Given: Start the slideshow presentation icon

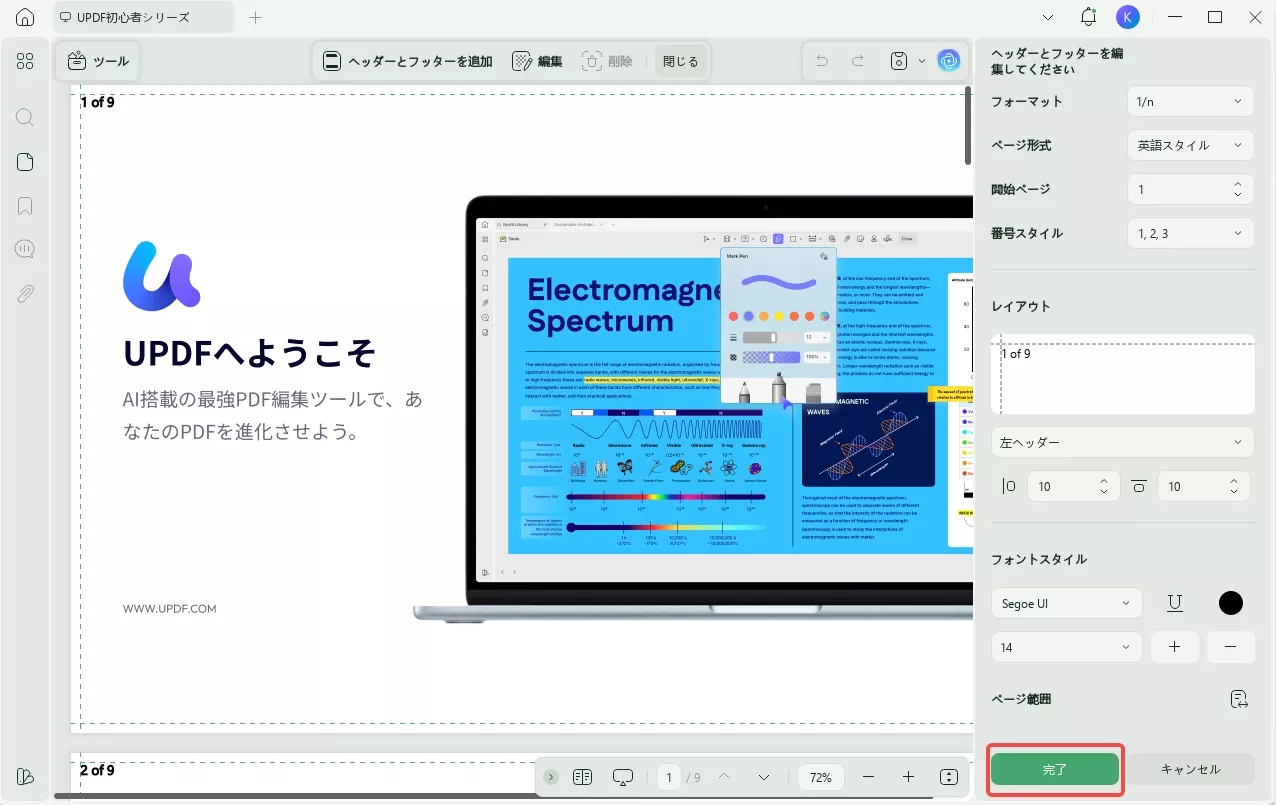Looking at the screenshot, I should click(x=623, y=777).
